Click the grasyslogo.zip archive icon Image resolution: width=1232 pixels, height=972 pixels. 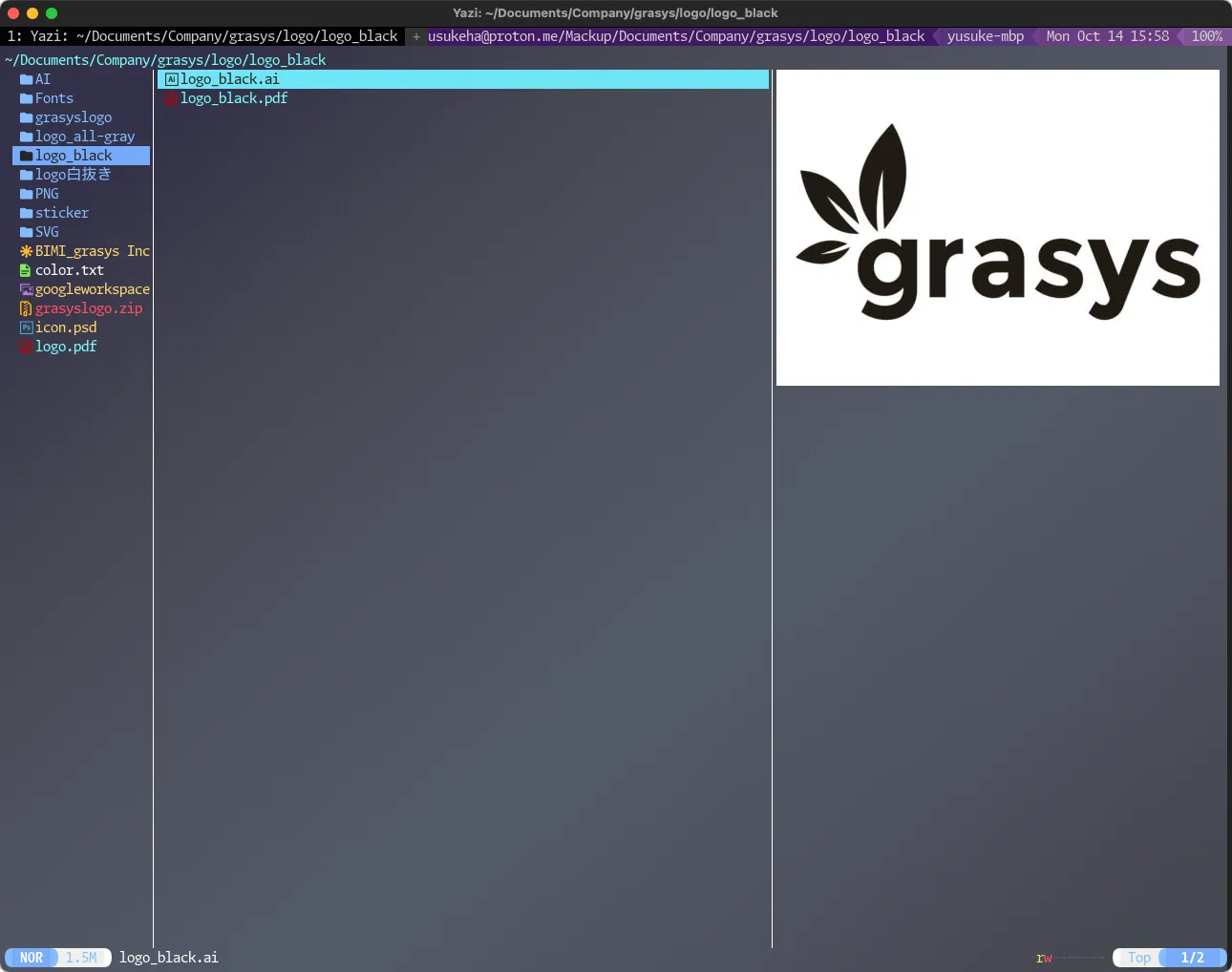click(x=26, y=308)
